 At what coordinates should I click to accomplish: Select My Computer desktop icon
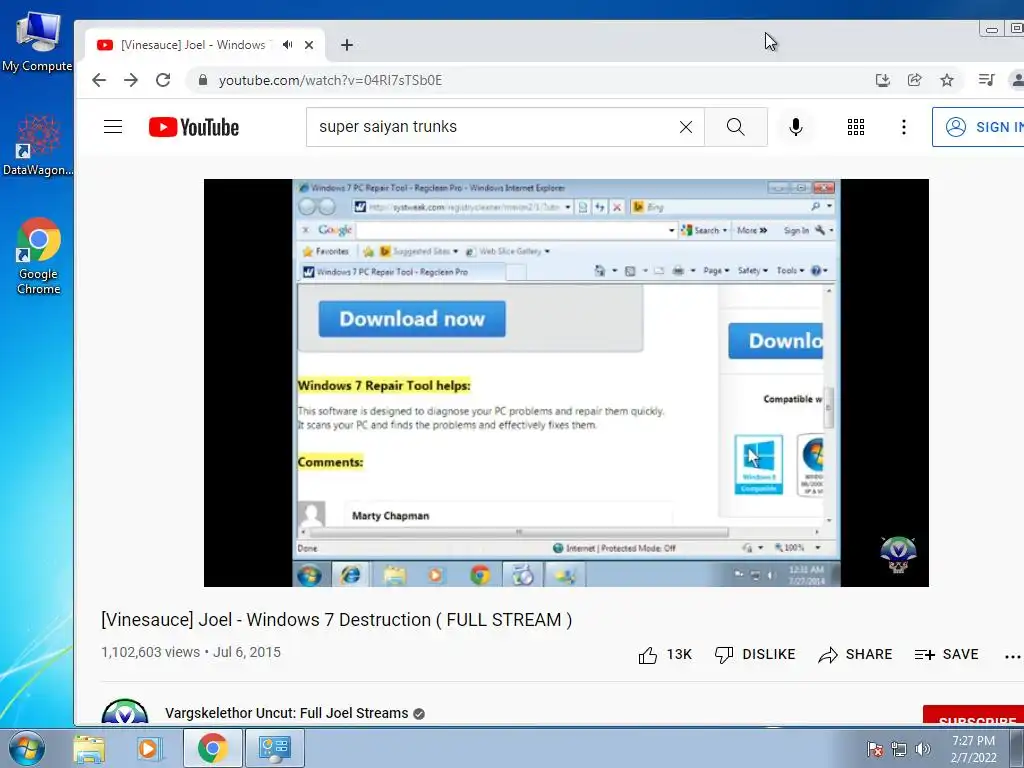(37, 40)
